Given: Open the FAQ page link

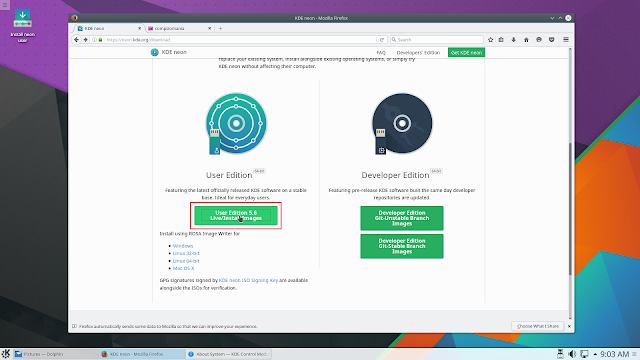Looking at the screenshot, I should click(381, 53).
